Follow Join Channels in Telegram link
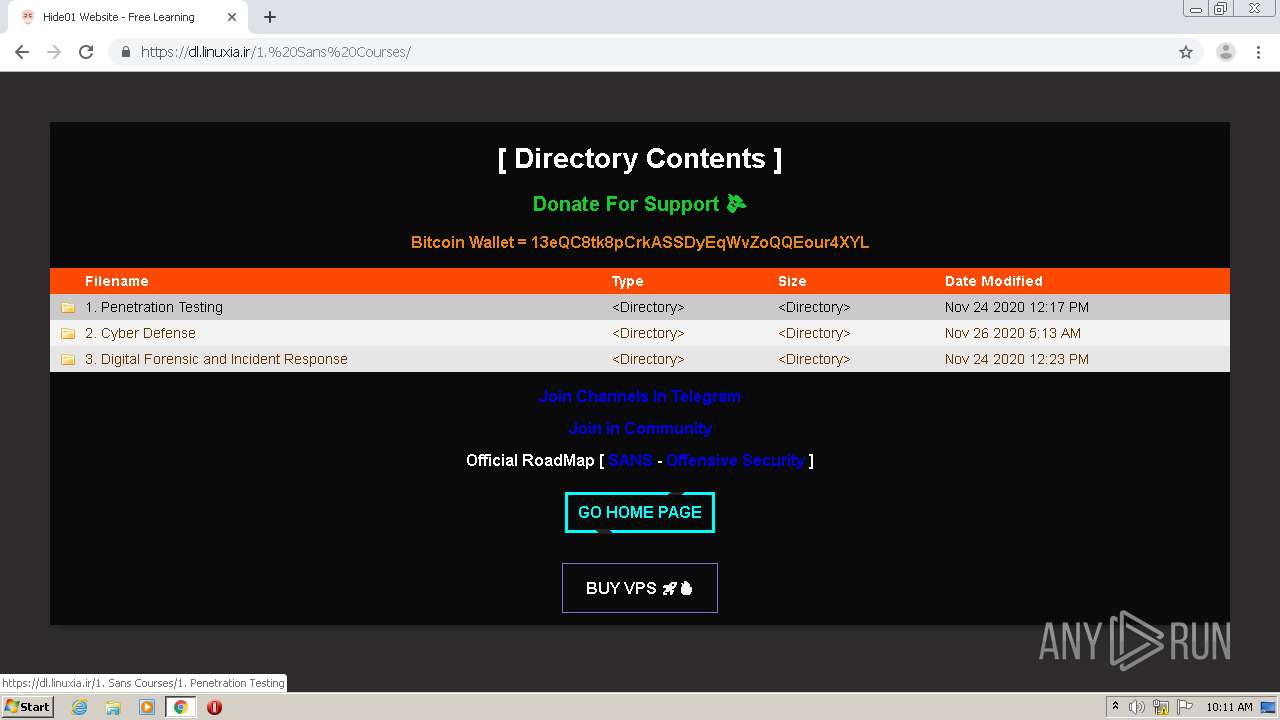This screenshot has height=720, width=1280. [x=640, y=396]
